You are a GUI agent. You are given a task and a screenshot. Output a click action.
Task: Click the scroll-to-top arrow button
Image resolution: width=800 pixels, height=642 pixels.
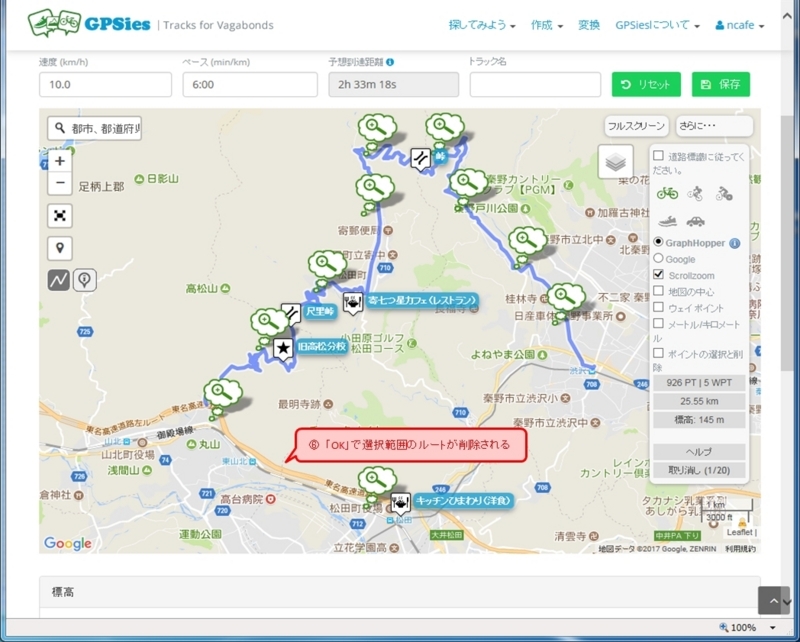pos(773,601)
